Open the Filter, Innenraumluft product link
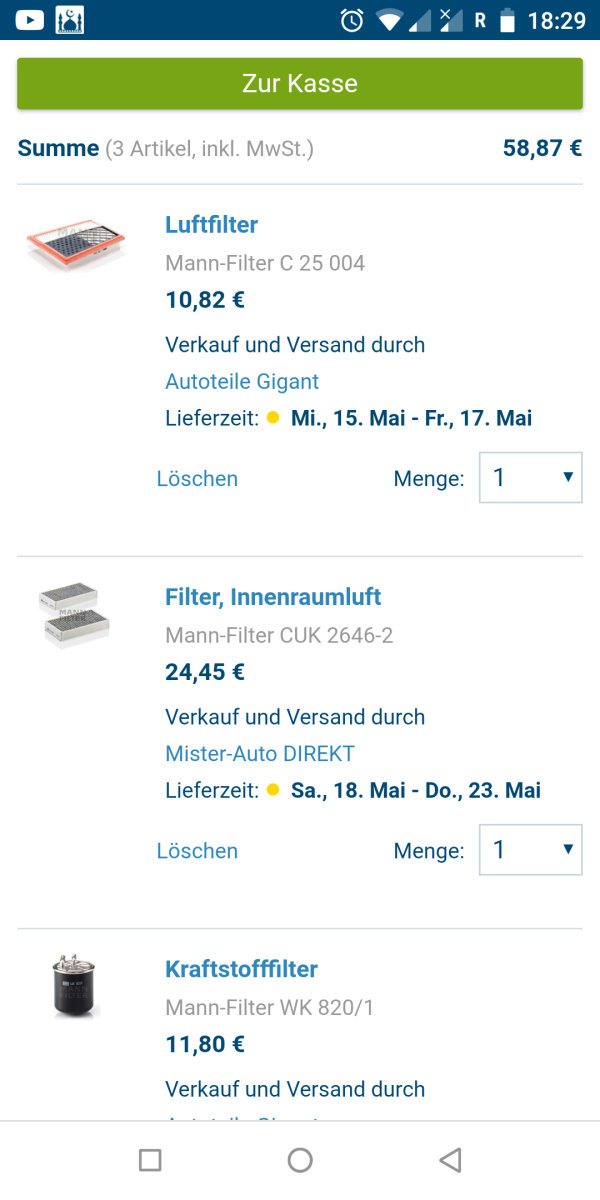The height and width of the screenshot is (1200, 600). point(273,597)
